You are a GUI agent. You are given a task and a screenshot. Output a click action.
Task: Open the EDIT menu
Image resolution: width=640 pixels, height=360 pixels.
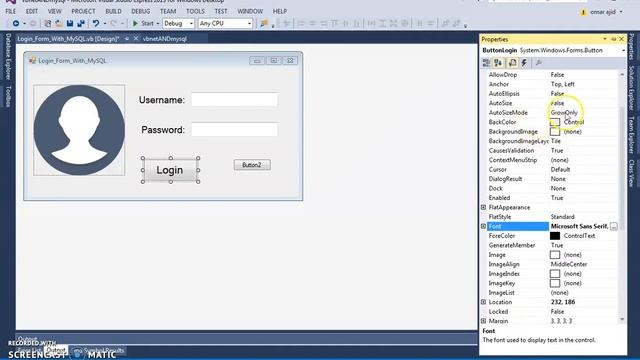[x=31, y=11]
